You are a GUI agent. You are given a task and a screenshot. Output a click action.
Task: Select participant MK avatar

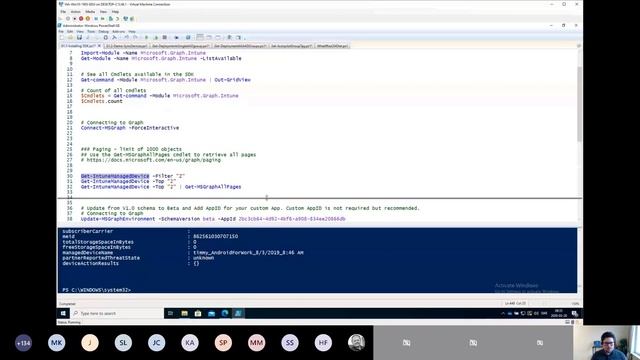pyautogui.click(x=57, y=343)
